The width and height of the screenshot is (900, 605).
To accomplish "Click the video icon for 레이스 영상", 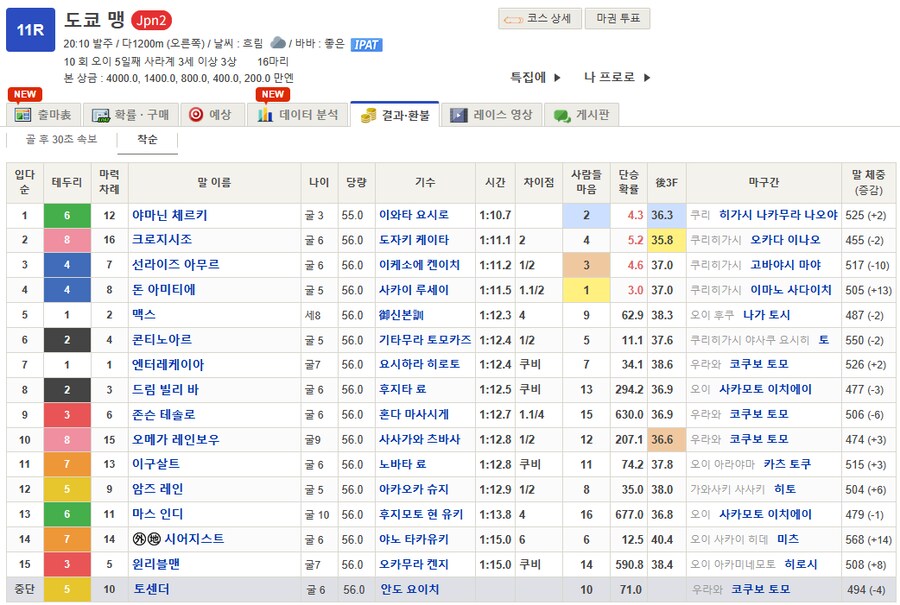I will tap(459, 115).
